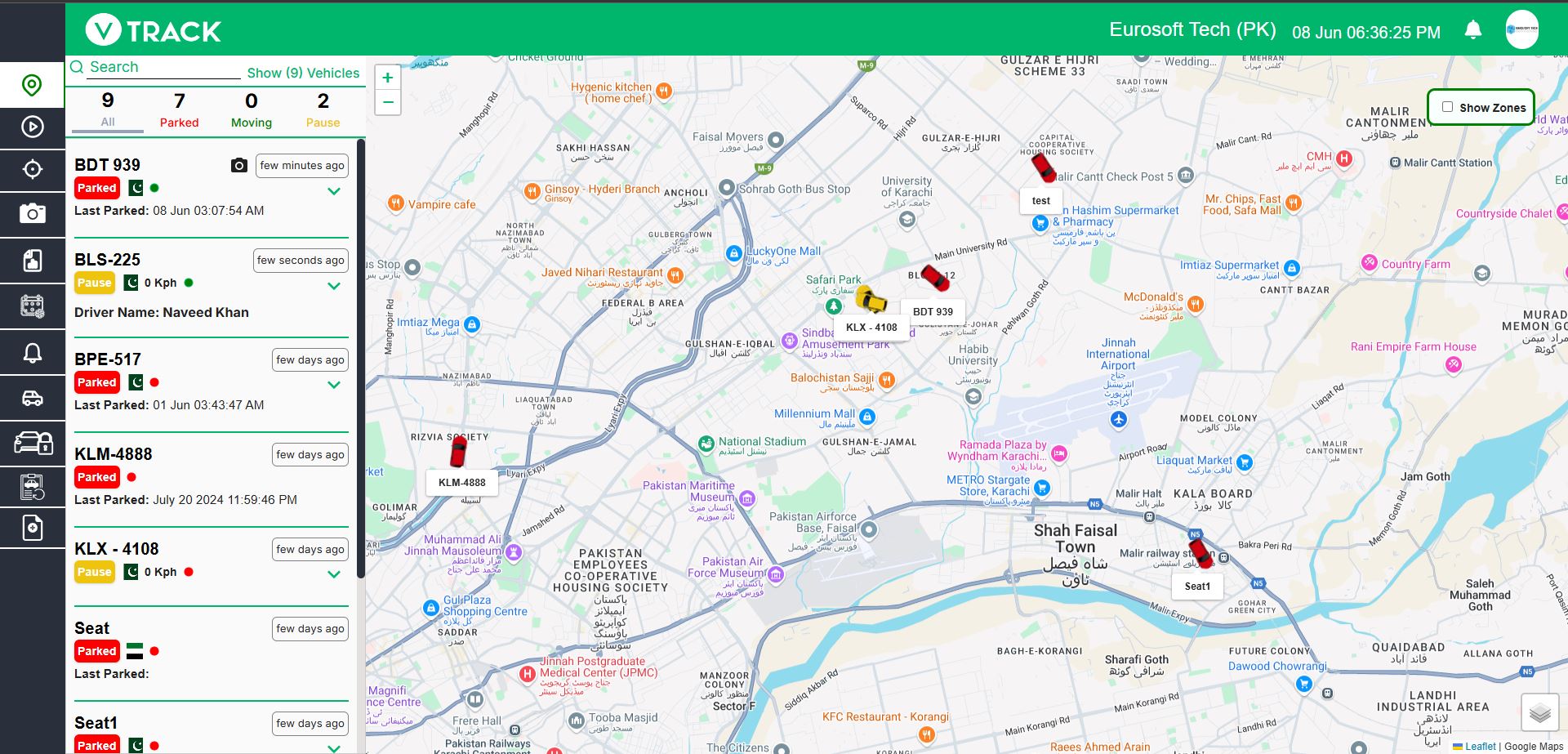Zoom out the map

pyautogui.click(x=388, y=102)
